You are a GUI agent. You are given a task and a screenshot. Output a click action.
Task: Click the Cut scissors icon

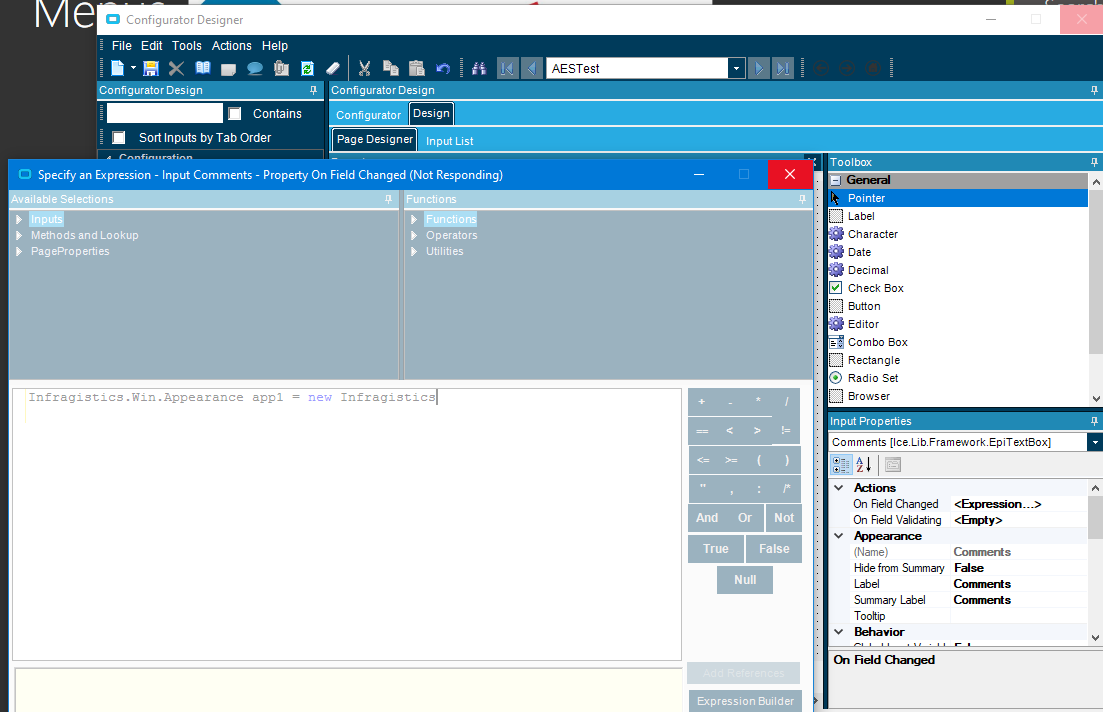[364, 68]
